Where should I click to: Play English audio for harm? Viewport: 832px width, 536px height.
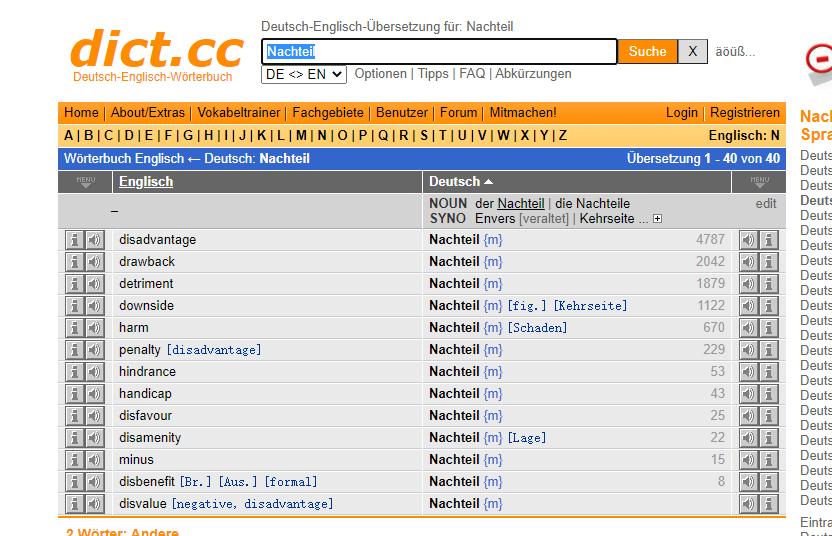95,328
